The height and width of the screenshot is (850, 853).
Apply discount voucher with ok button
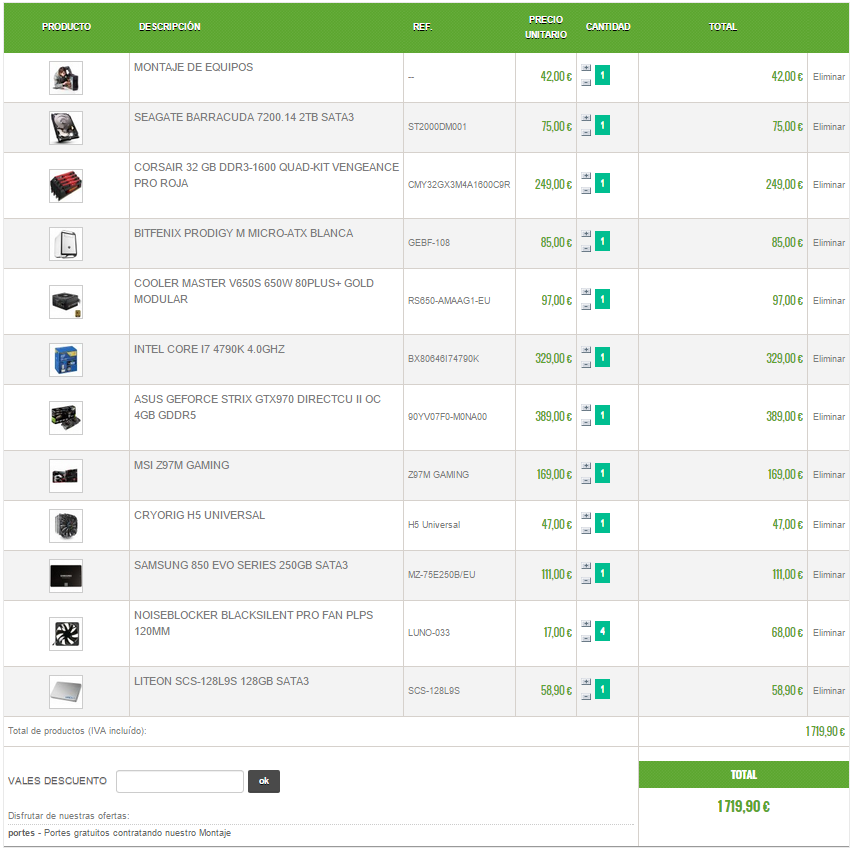click(x=264, y=781)
